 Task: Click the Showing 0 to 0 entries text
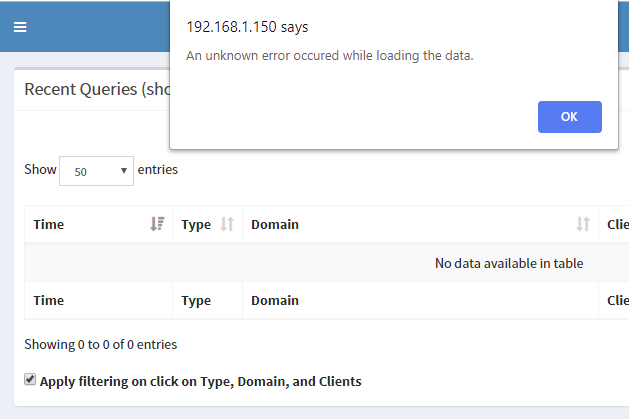tap(101, 344)
